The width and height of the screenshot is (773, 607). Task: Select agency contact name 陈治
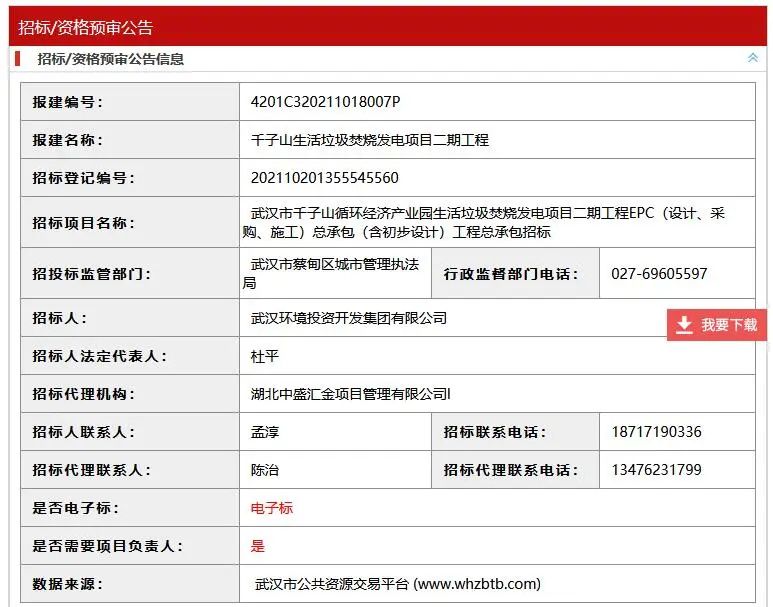click(x=265, y=470)
